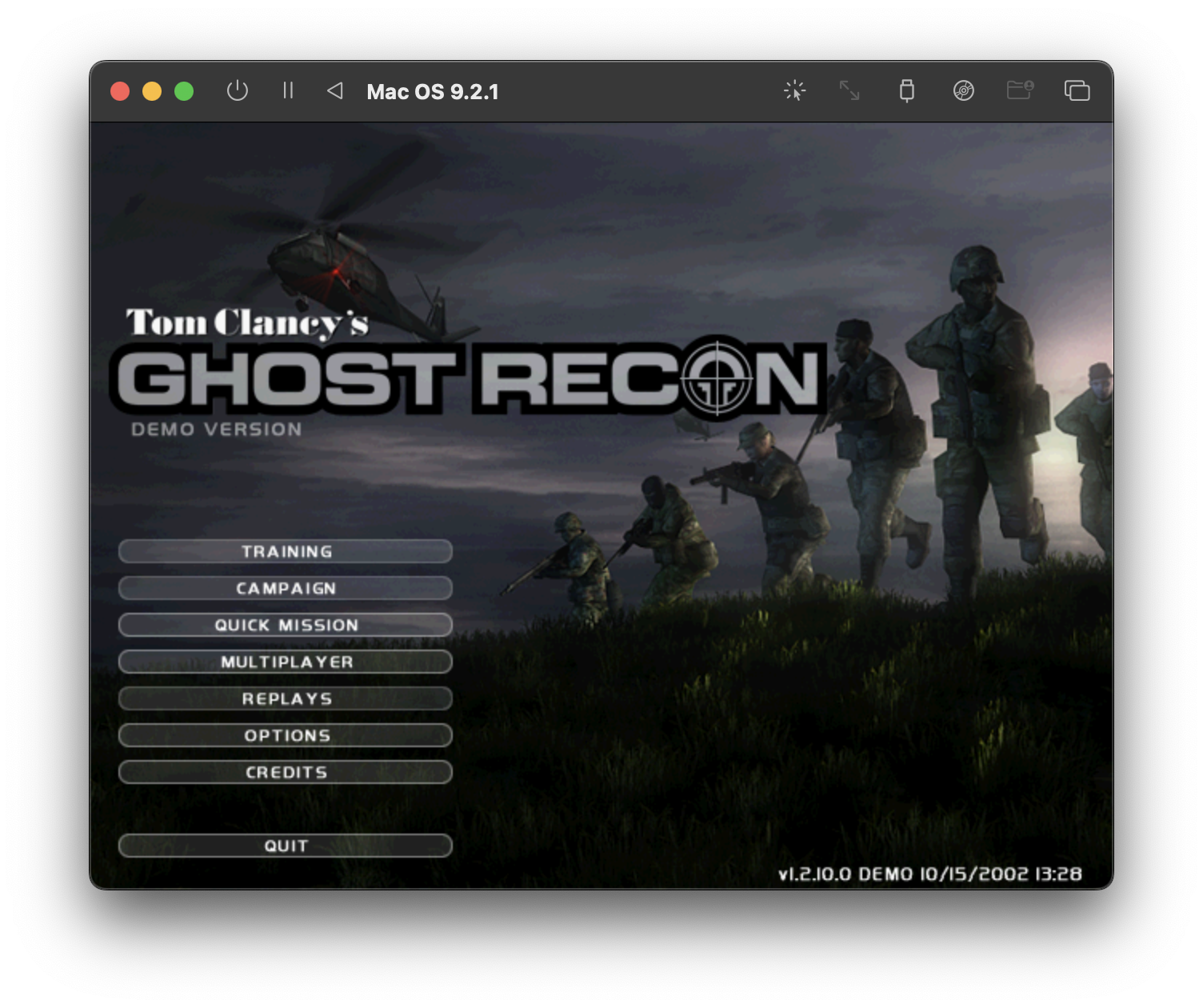The width and height of the screenshot is (1203, 1008).
Task: Click the back triangle icon in the toolbar
Action: tap(335, 91)
